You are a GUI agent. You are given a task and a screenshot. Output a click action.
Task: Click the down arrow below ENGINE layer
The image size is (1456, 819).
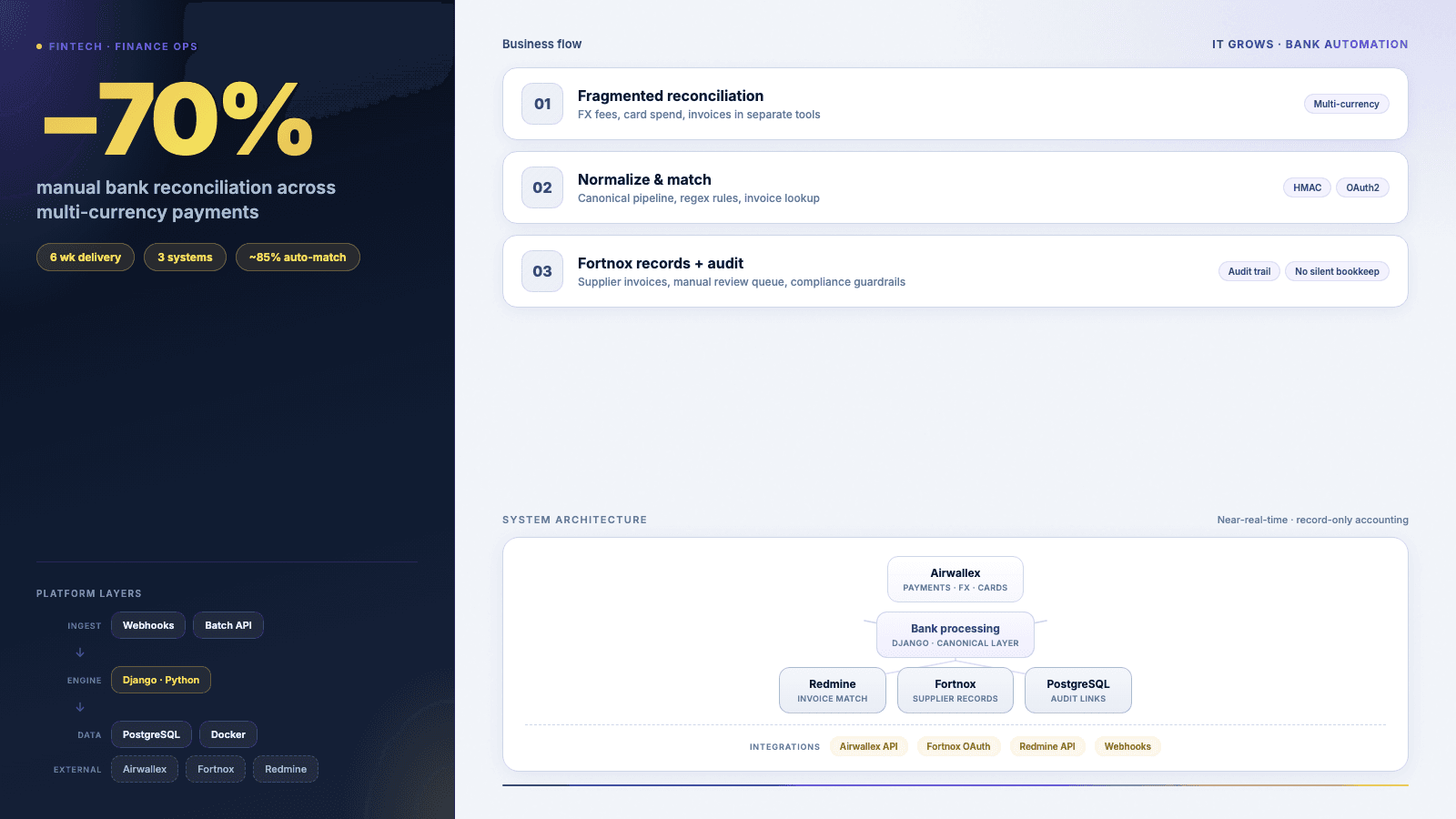click(80, 707)
